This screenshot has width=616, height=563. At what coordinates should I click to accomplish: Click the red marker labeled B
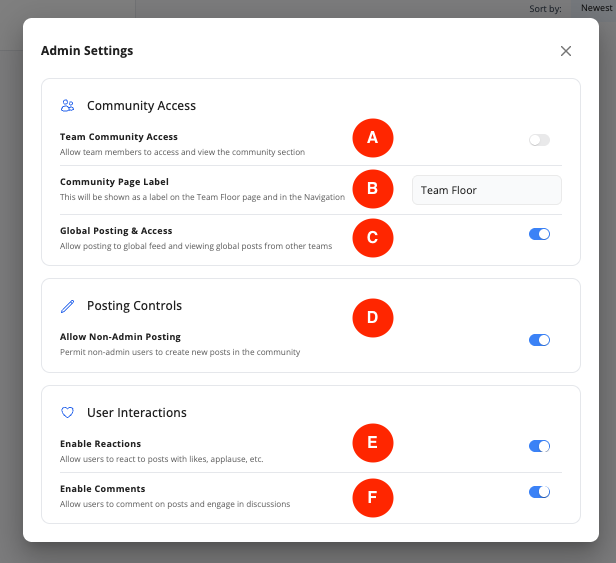(372, 188)
